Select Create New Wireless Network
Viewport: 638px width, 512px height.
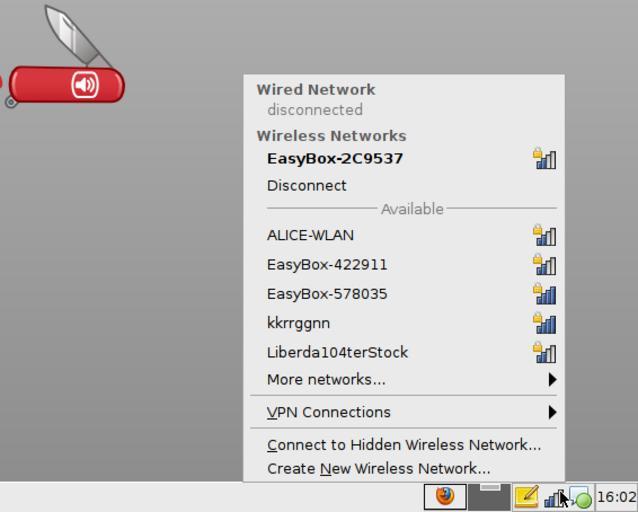click(x=378, y=469)
